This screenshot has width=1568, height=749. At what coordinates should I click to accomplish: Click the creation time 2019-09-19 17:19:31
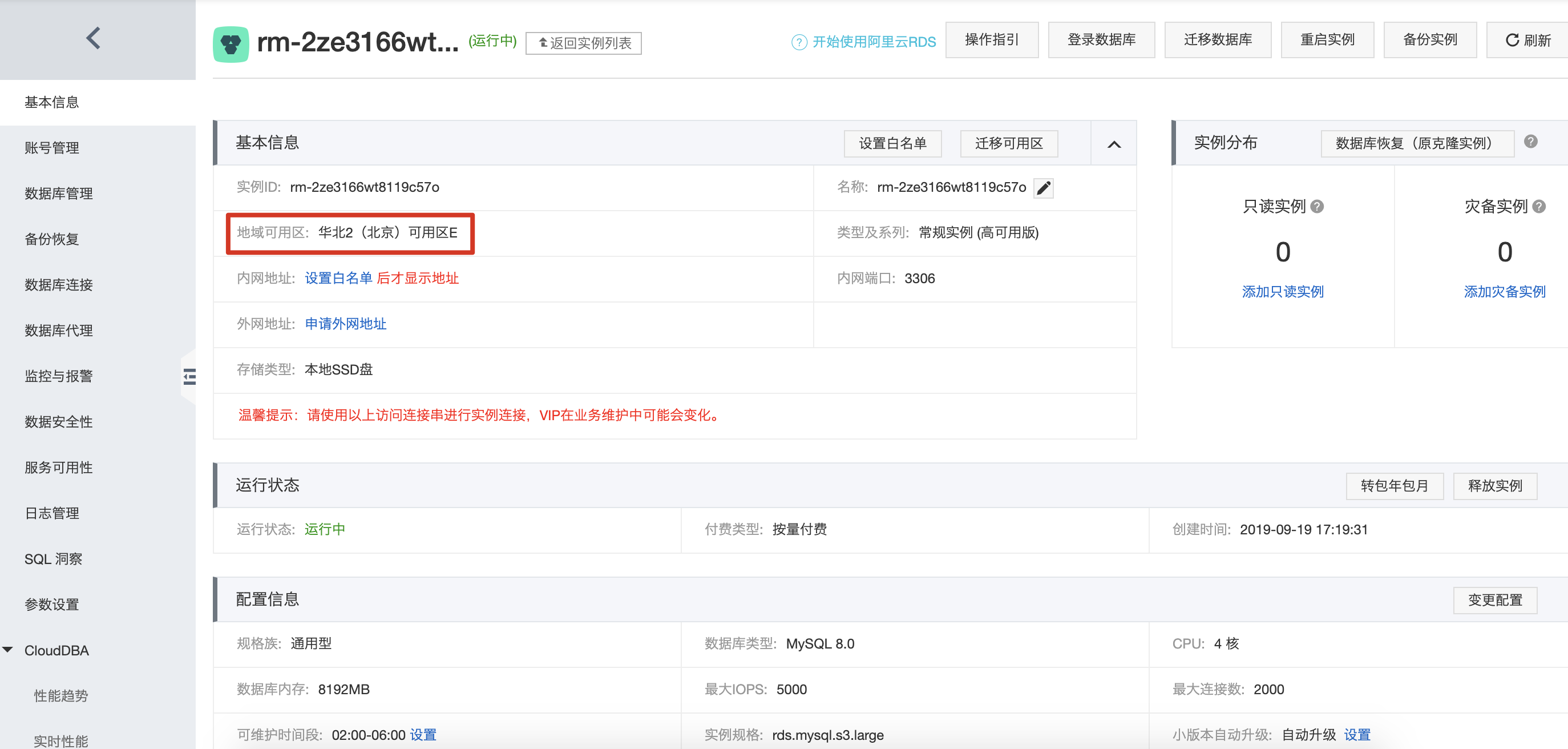coord(1304,530)
